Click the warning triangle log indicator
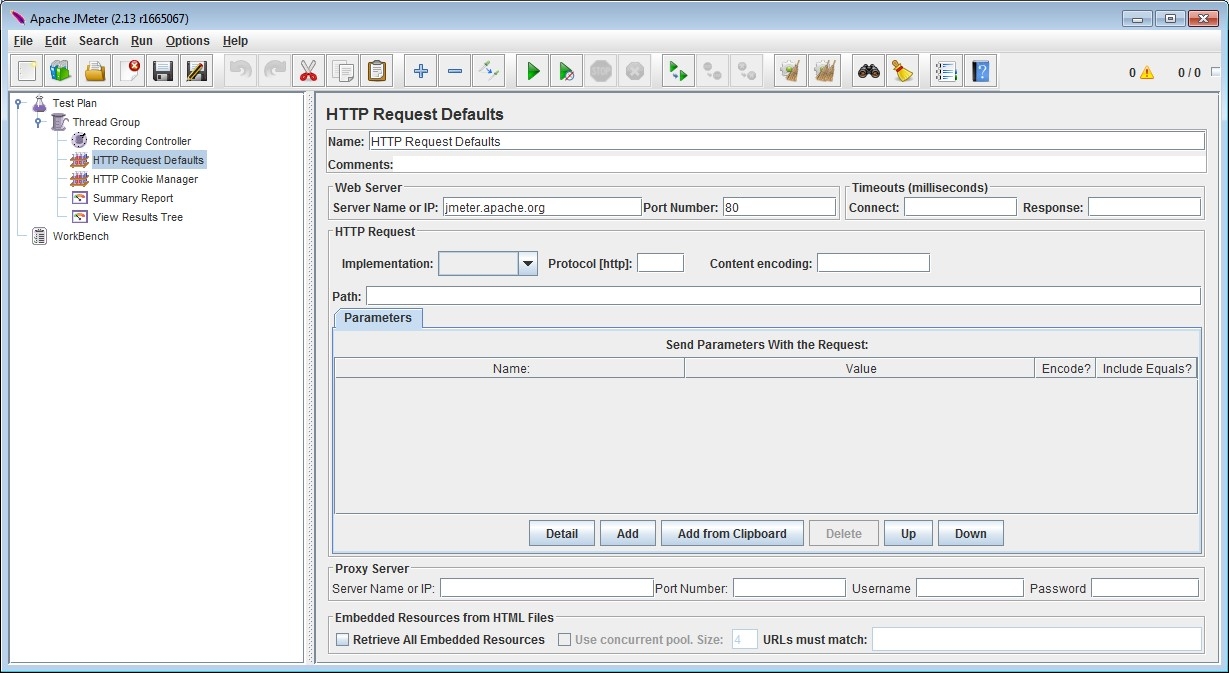Screen dimensions: 1229x673 point(1146,72)
